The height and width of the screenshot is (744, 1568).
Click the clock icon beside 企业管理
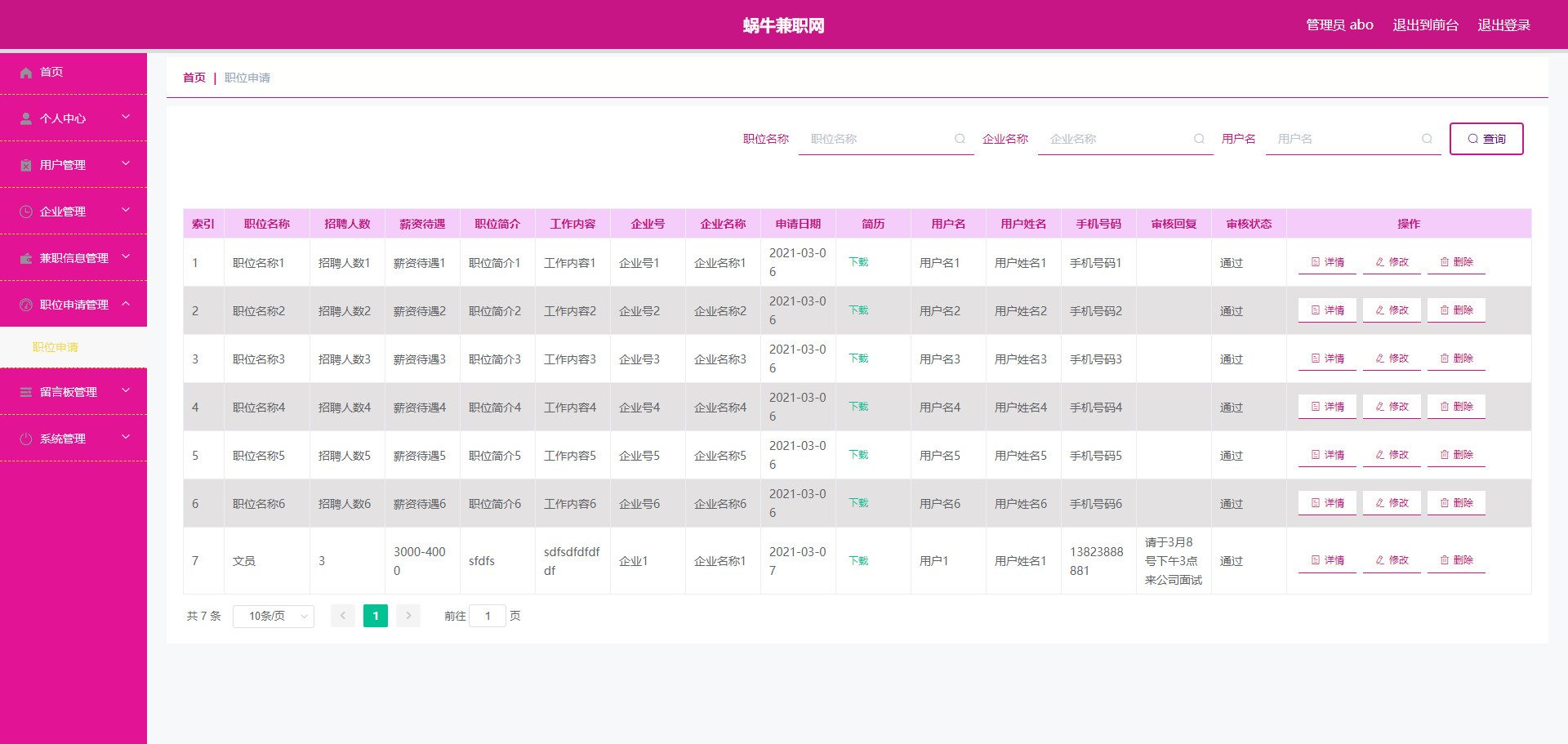(x=26, y=212)
